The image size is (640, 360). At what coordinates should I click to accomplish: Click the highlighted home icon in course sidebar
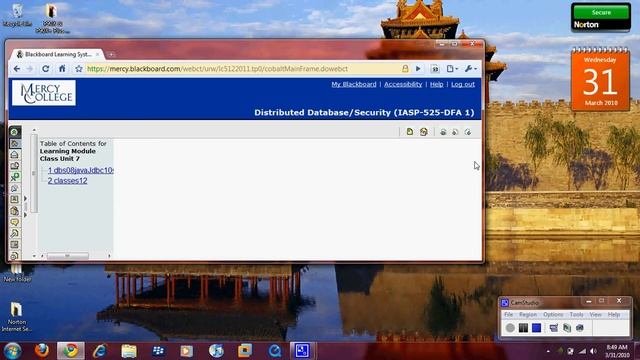[14, 143]
